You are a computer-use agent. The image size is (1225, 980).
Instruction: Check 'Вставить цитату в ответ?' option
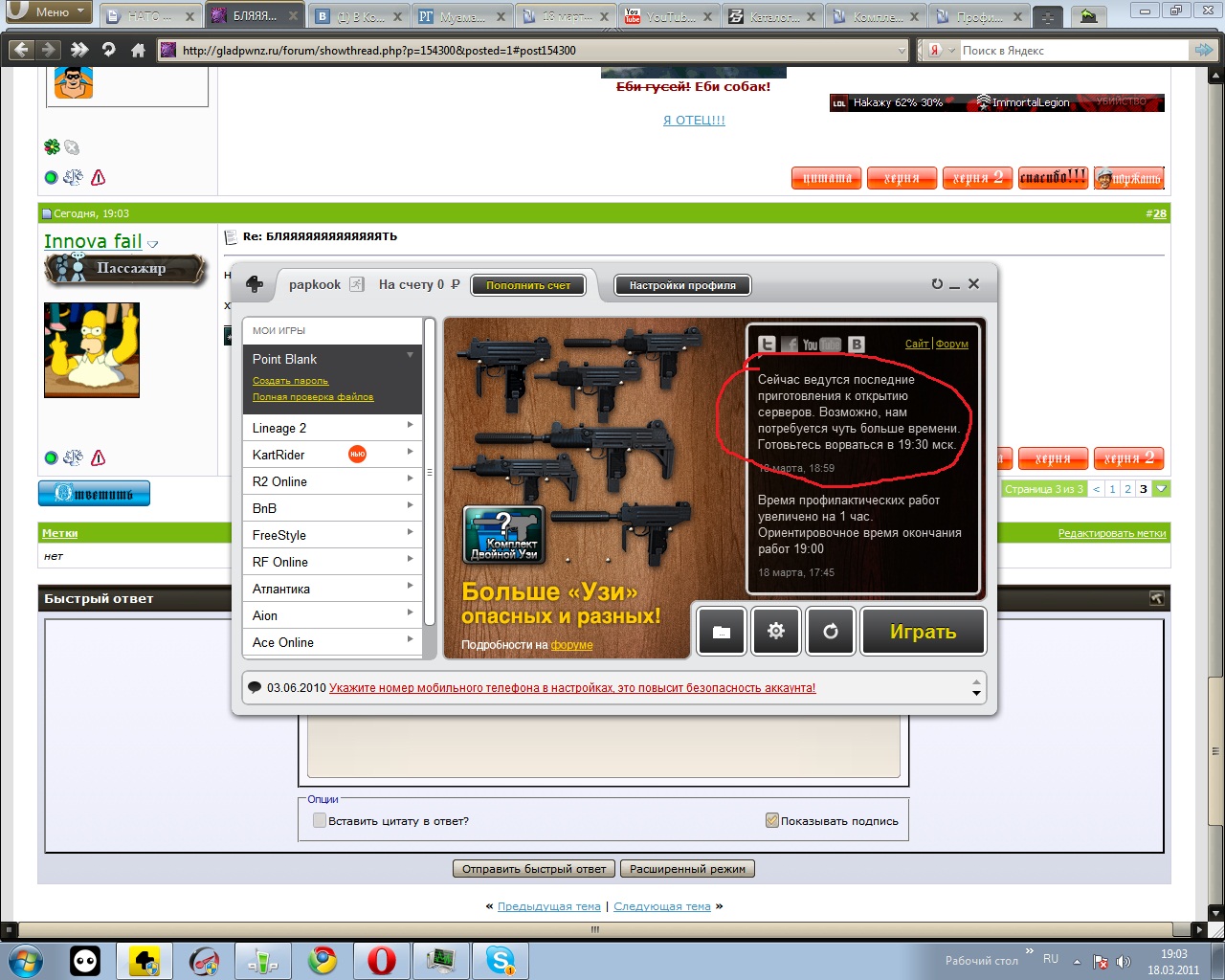point(320,820)
